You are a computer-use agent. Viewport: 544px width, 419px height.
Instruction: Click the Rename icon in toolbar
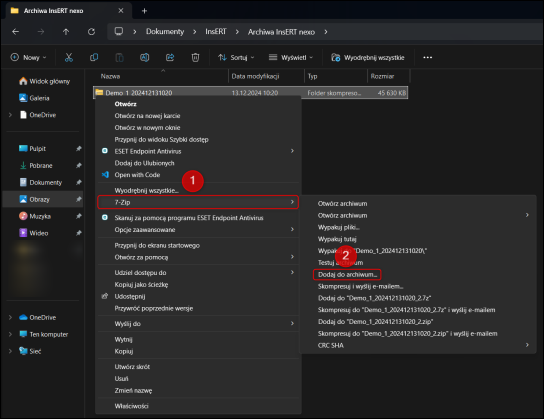[145, 58]
